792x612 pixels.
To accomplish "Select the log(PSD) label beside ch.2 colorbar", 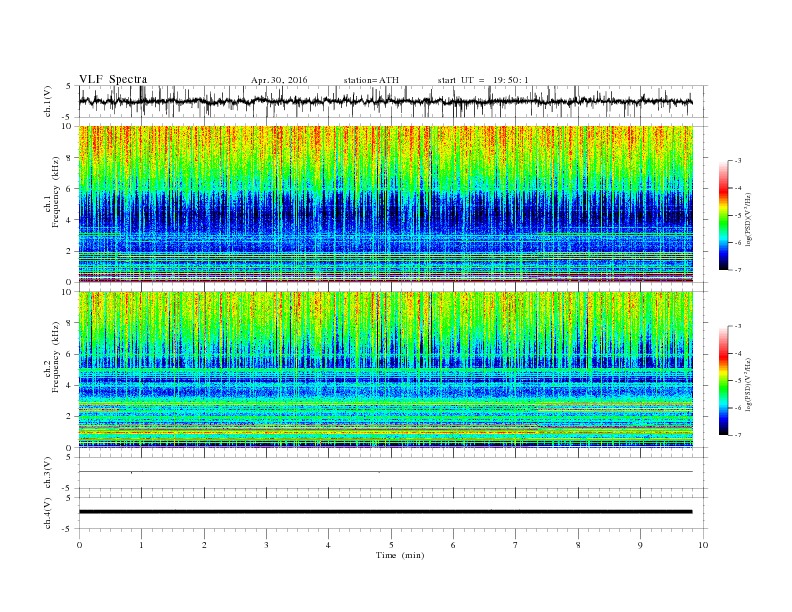I will coord(750,384).
